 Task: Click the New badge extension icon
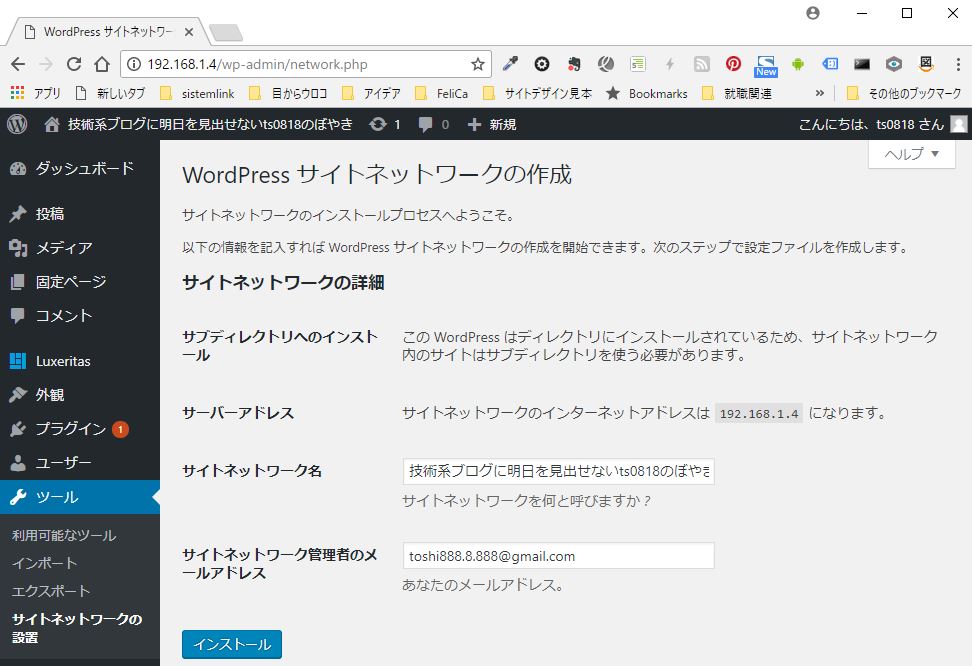point(766,65)
